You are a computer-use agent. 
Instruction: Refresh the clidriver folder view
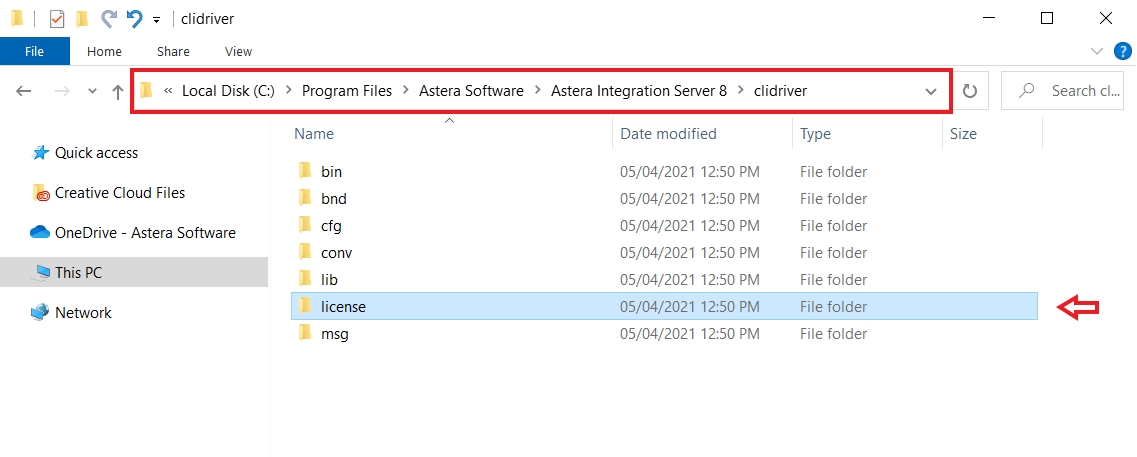969,91
